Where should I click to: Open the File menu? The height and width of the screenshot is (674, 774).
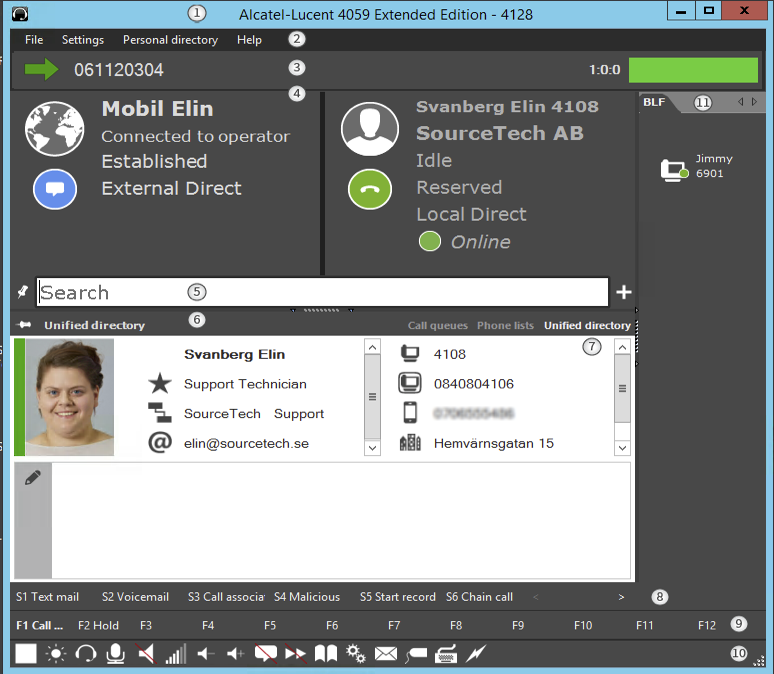pos(34,40)
